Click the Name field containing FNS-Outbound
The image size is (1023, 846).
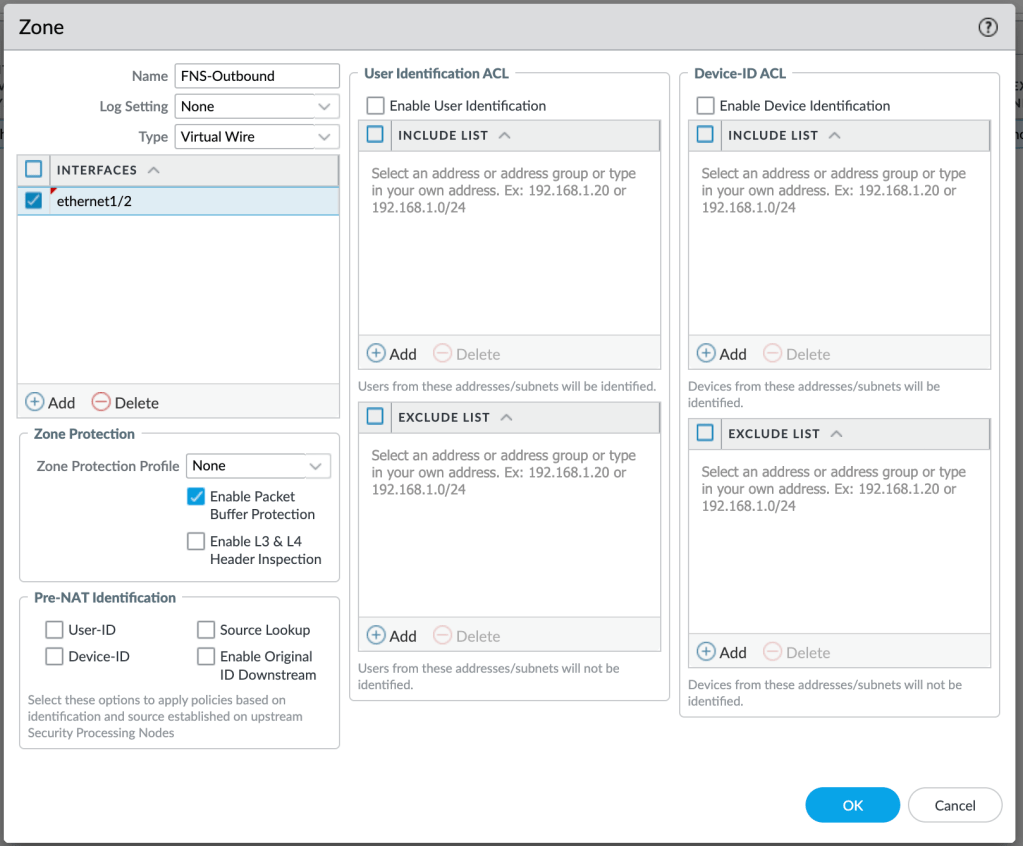click(x=257, y=76)
